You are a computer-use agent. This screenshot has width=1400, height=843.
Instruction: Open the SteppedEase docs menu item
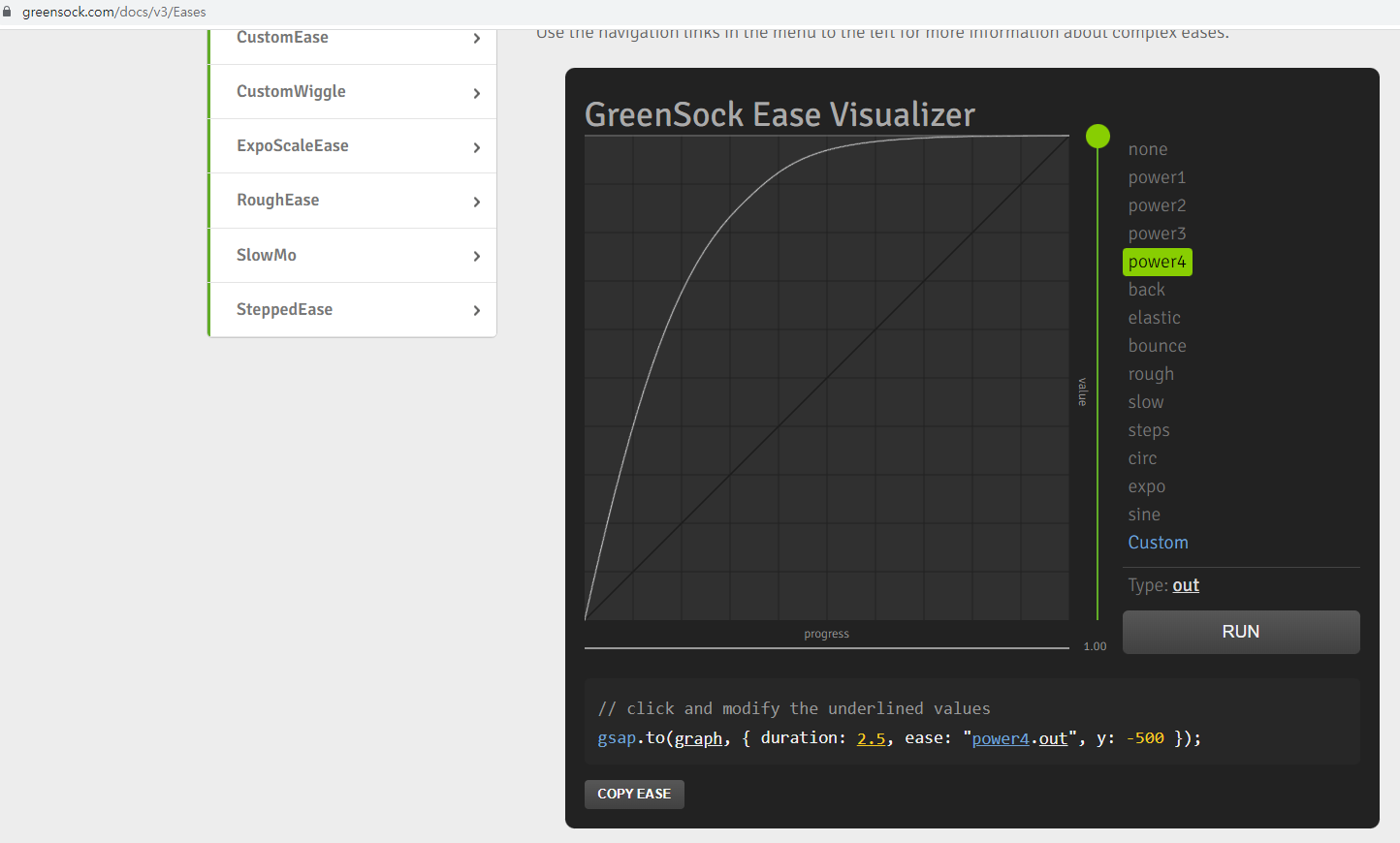353,310
